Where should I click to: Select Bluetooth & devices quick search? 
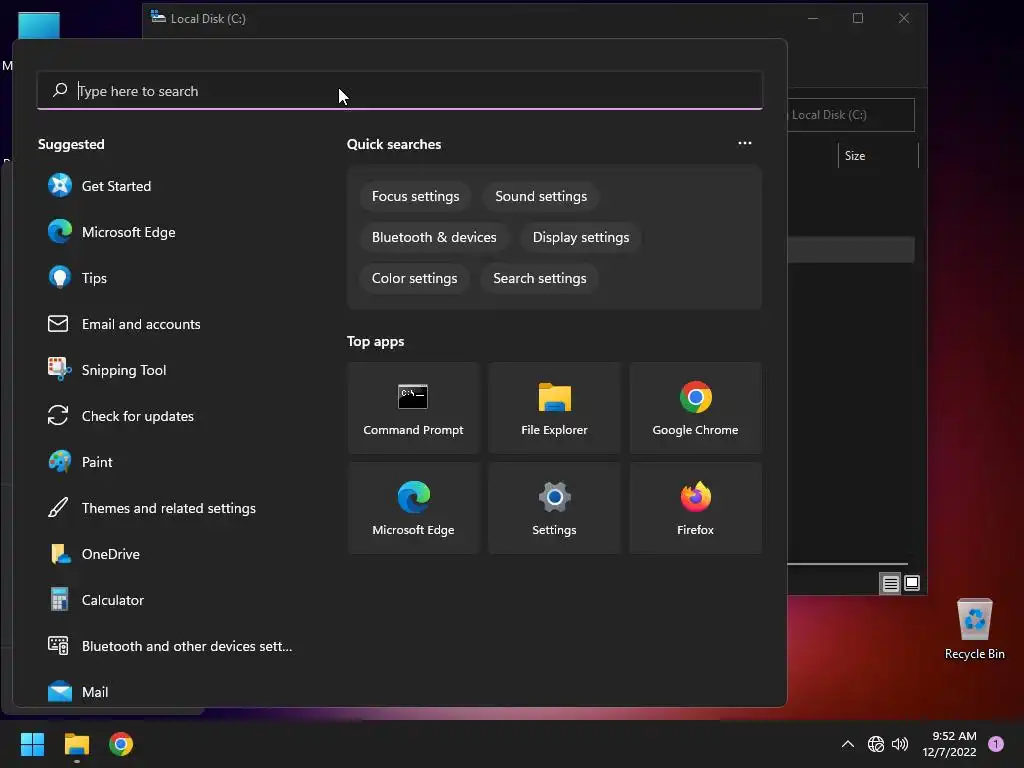434,237
